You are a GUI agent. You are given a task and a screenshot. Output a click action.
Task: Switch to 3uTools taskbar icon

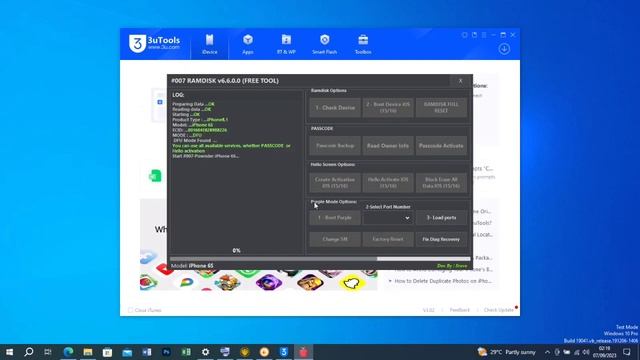click(284, 352)
